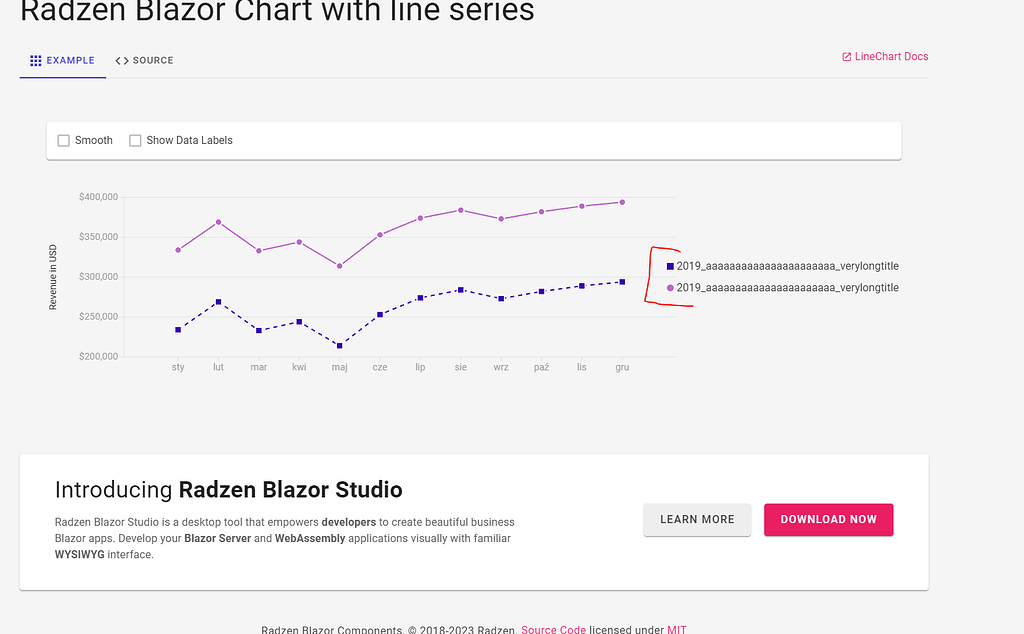Click the DOWNLOAD NOW button
The image size is (1024, 634).
(x=828, y=520)
